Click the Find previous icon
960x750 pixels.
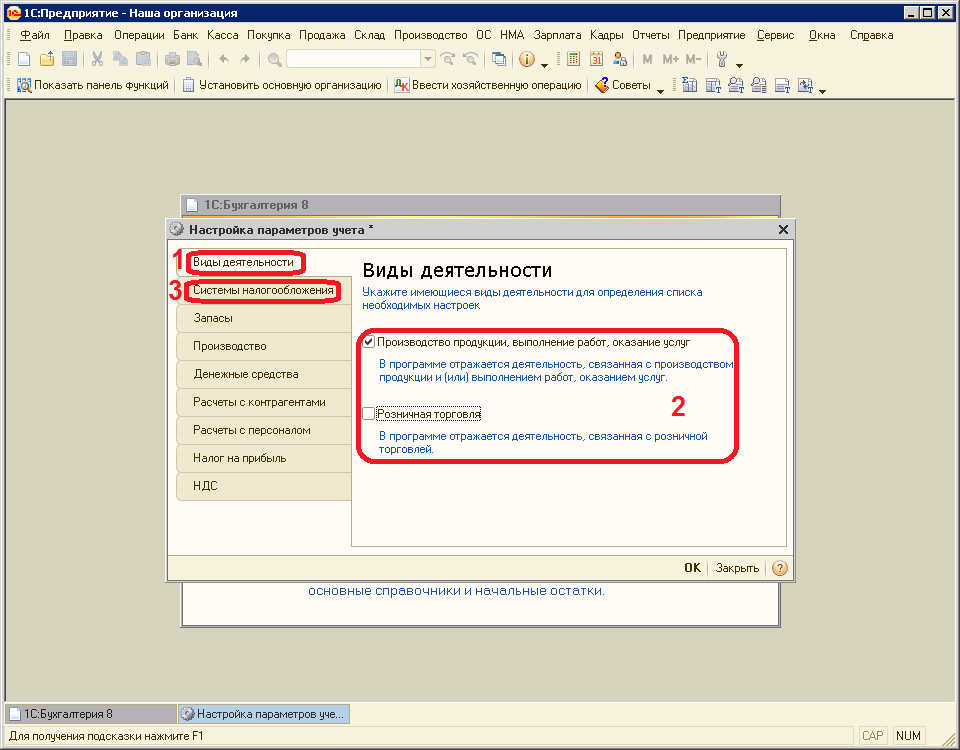click(470, 59)
